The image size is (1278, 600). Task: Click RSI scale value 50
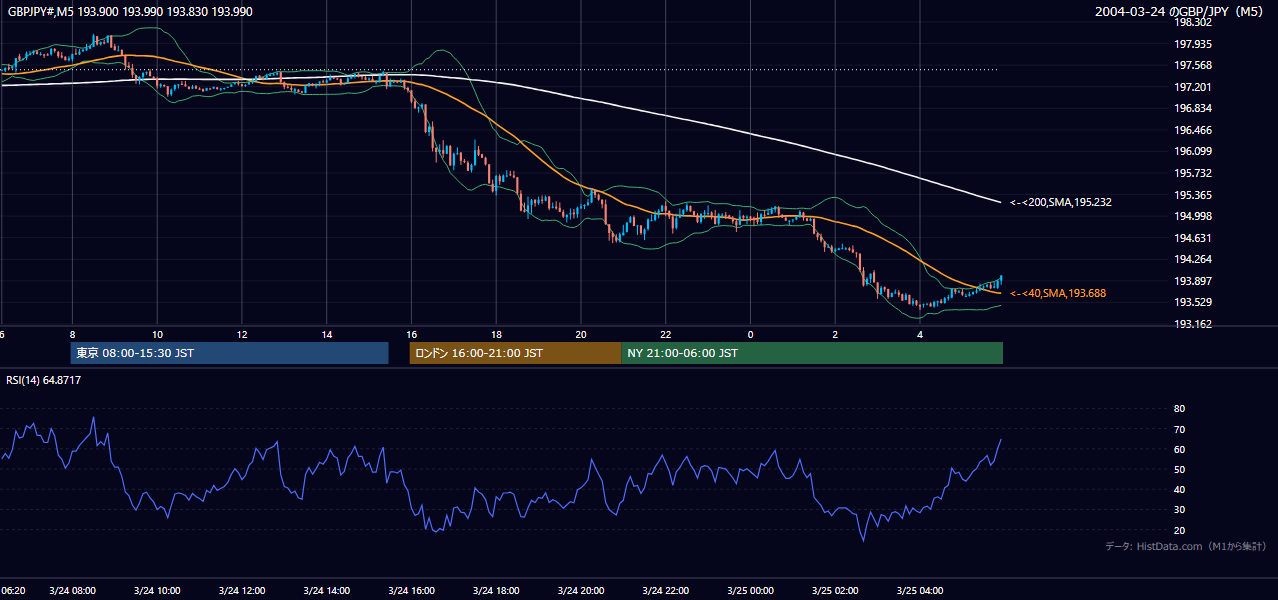(x=1179, y=469)
